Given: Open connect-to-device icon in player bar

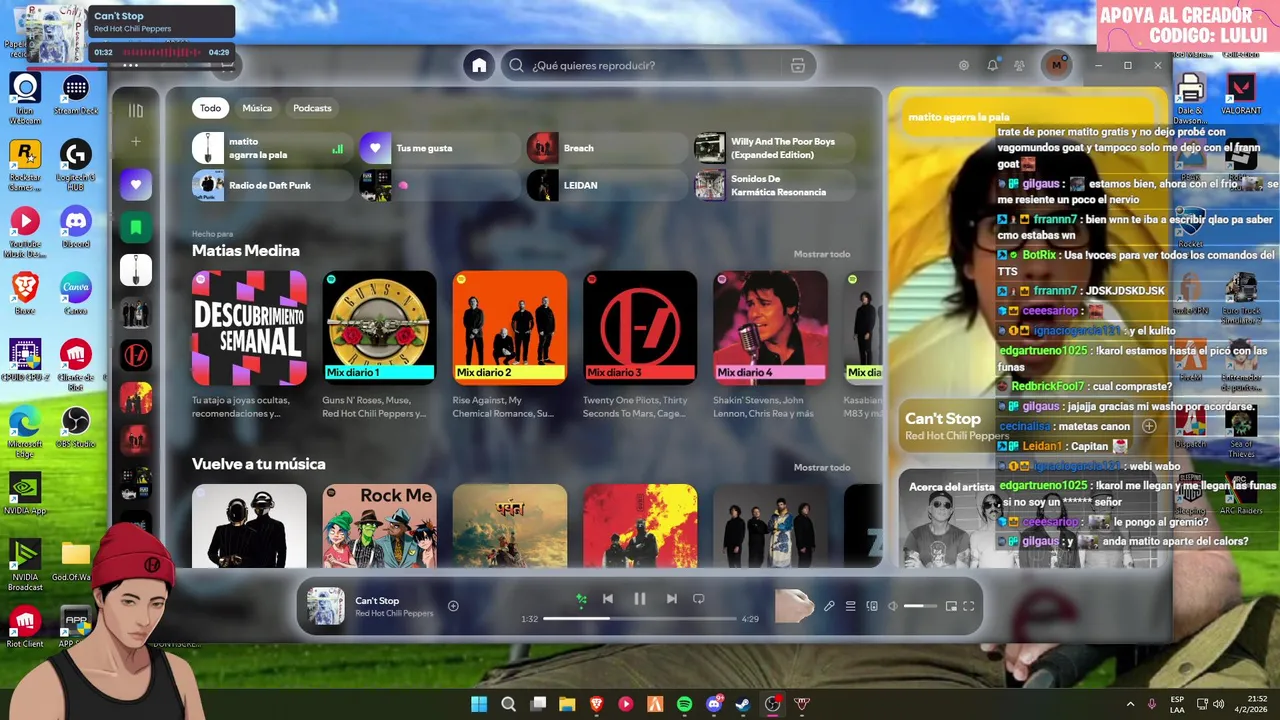Looking at the screenshot, I should point(872,606).
